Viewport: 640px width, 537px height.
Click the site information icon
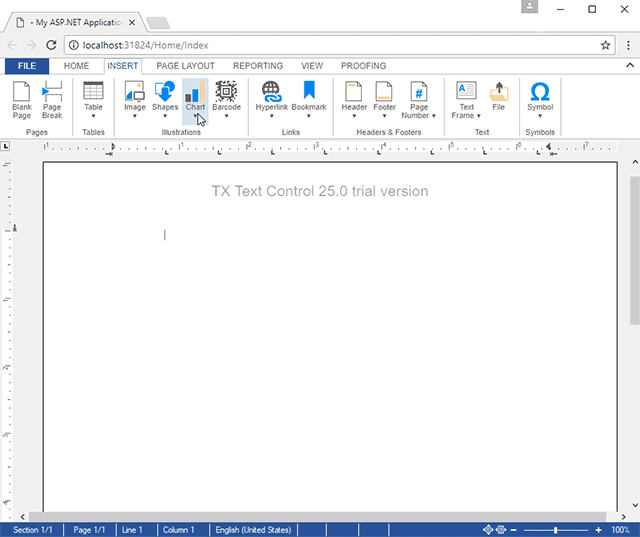point(73,45)
